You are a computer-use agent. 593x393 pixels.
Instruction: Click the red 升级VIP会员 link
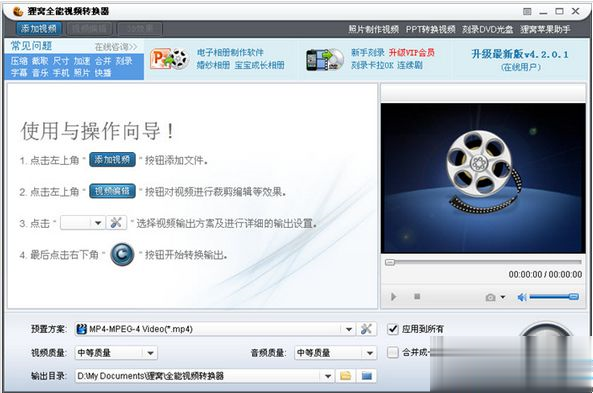[412, 53]
